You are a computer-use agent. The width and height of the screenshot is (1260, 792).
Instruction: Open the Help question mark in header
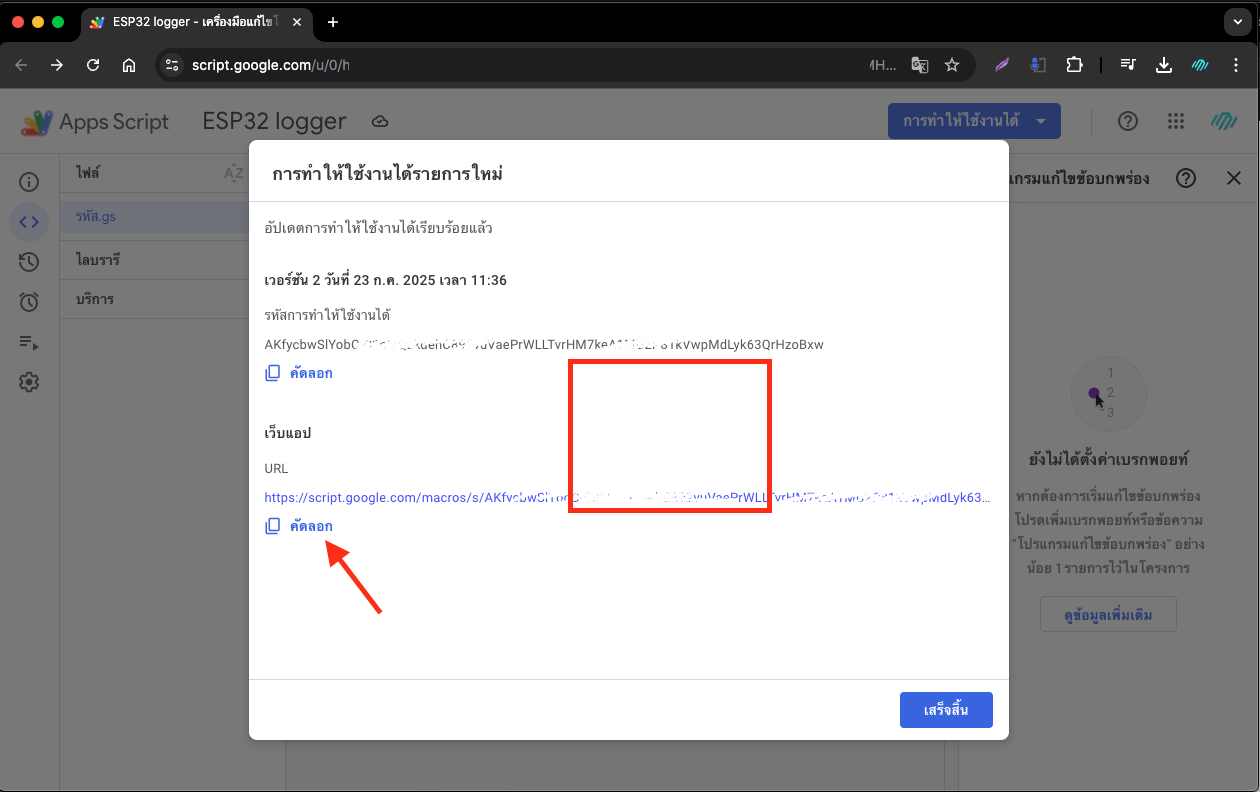1128,121
